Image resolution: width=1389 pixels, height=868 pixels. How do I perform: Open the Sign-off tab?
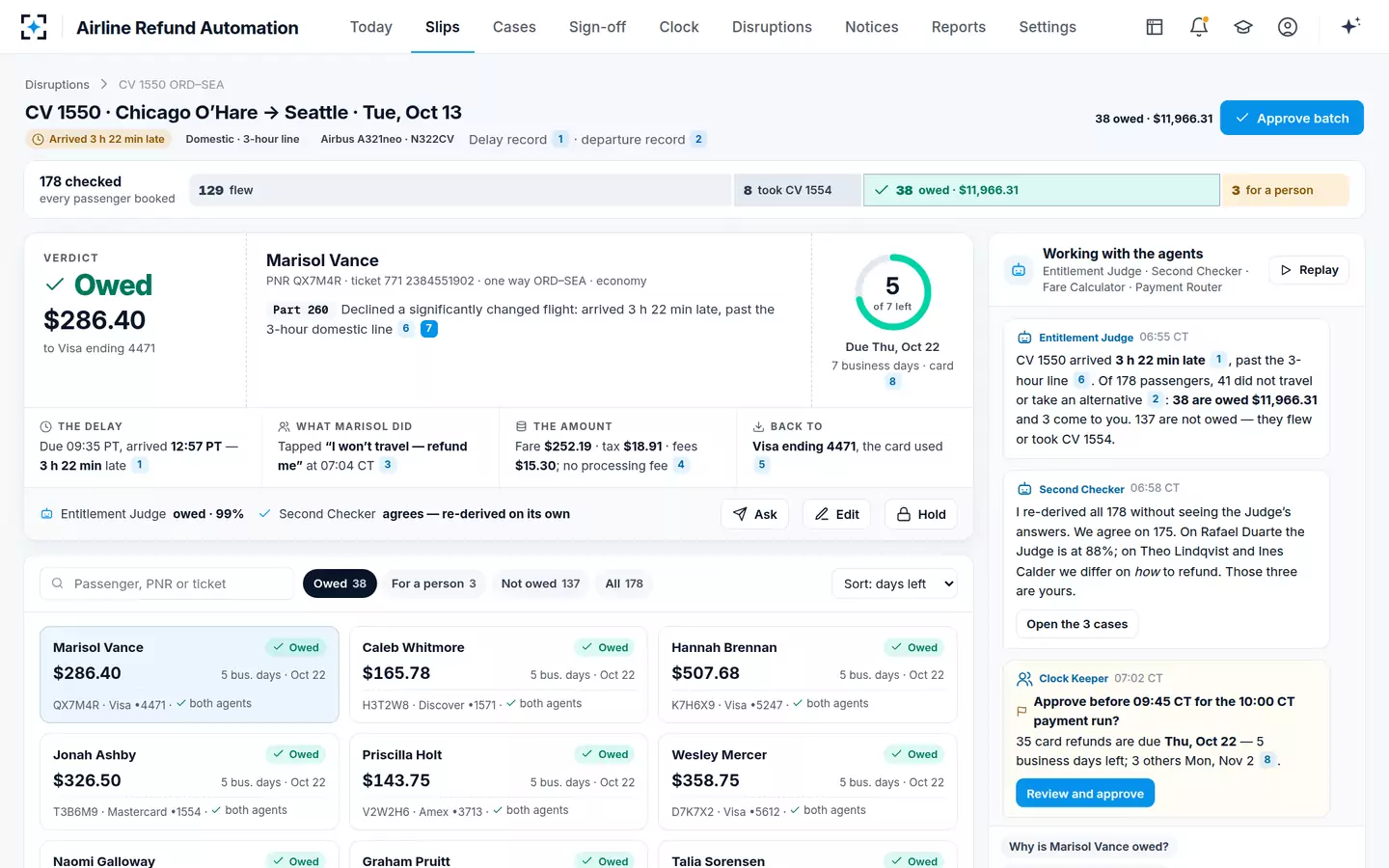[x=597, y=27]
